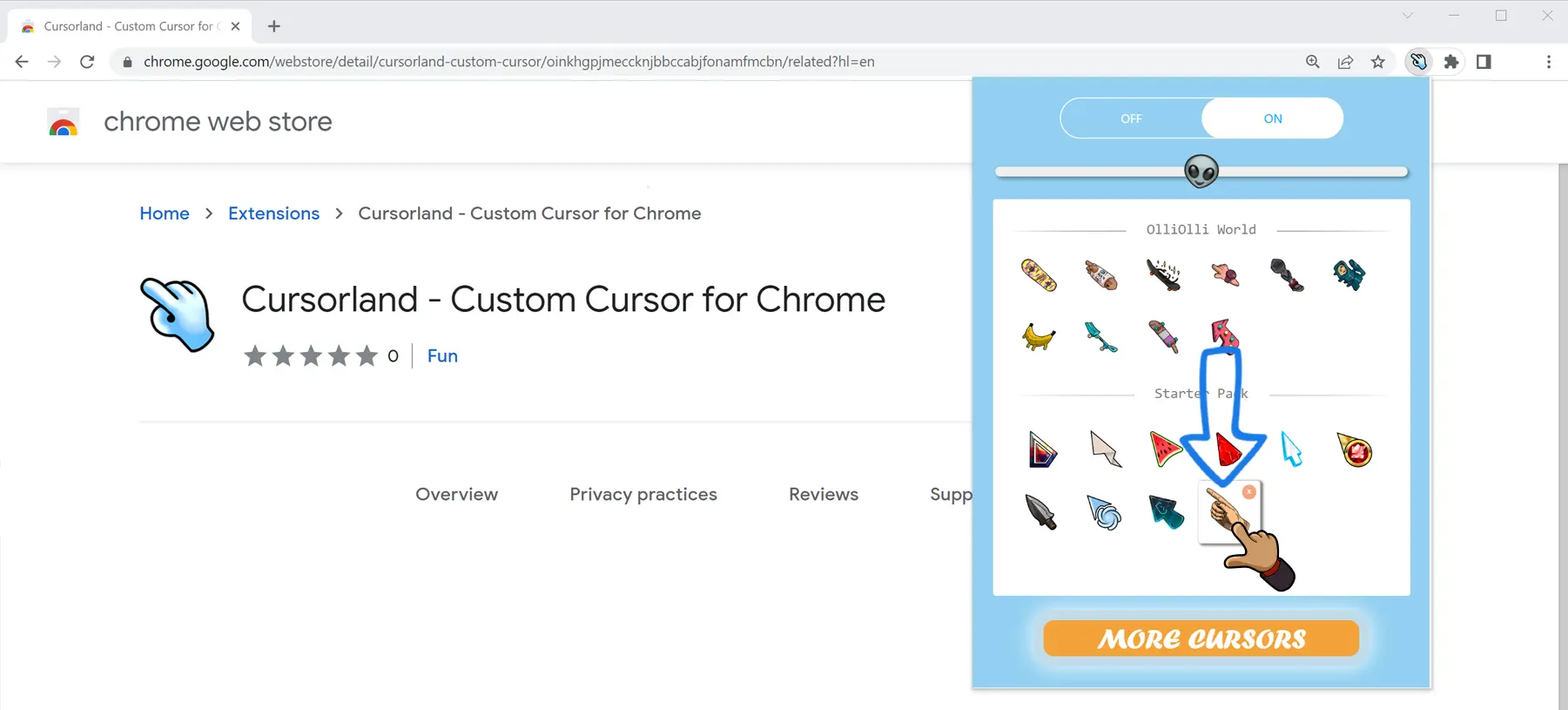This screenshot has width=1568, height=710.
Task: View site info via the lock icon
Action: (127, 62)
